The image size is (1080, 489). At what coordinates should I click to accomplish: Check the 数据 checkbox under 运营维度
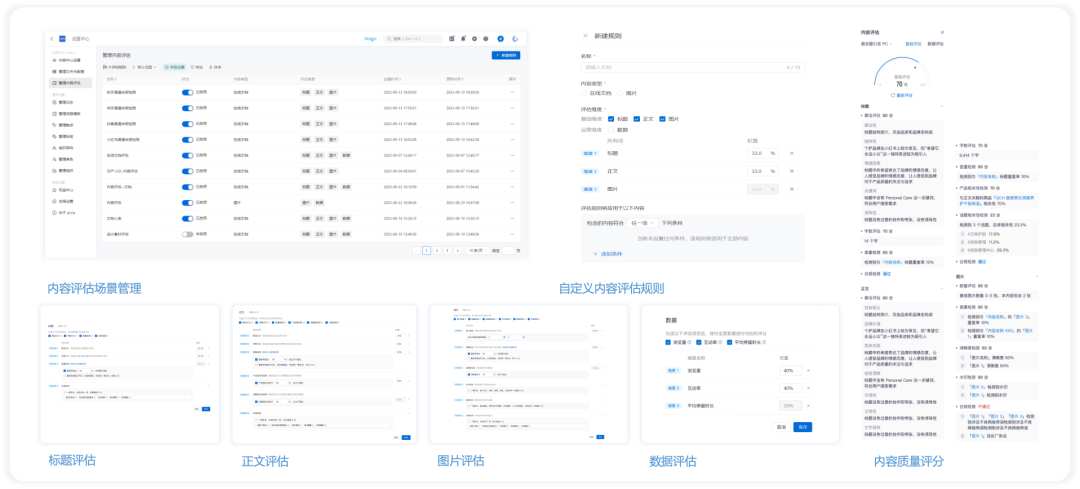click(x=611, y=129)
